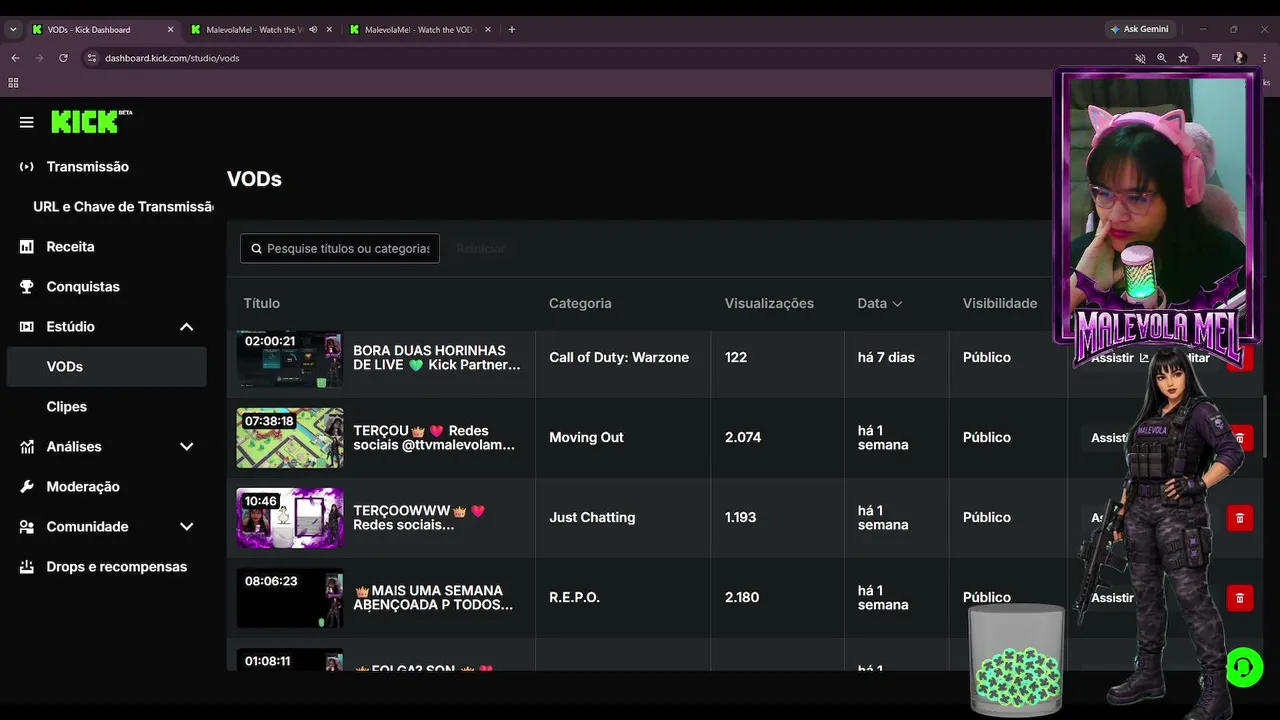1280x720 pixels.
Task: Open the hamburger menu beside the Kick logo
Action: pyautogui.click(x=27, y=122)
